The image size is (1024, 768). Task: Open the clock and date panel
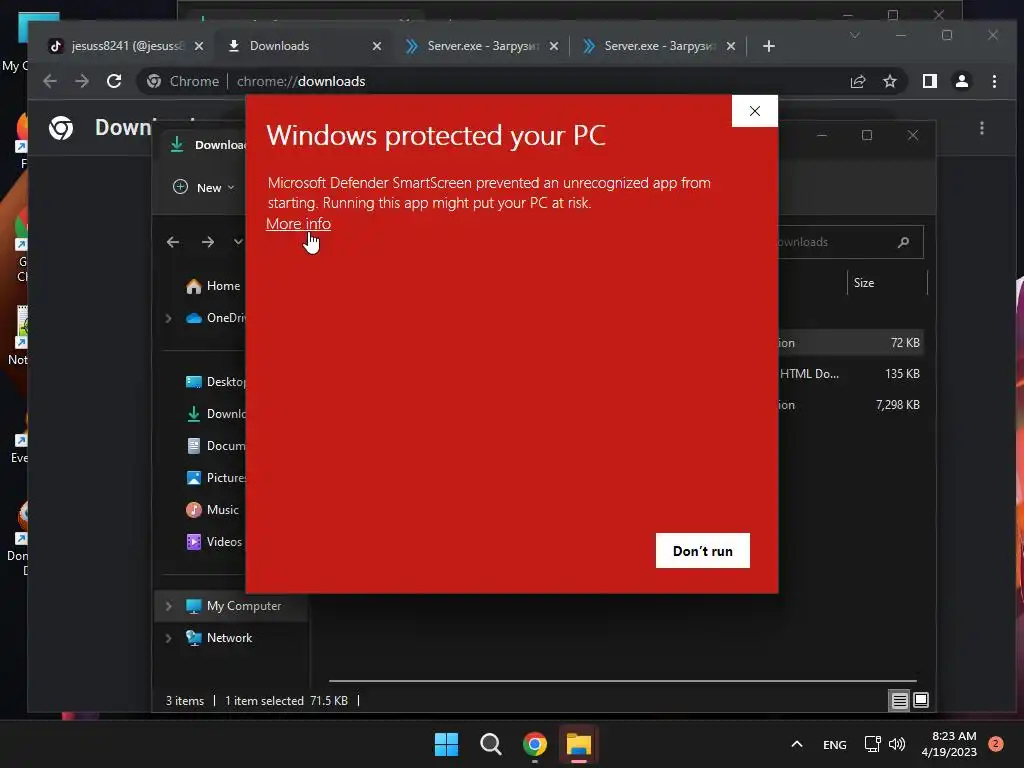click(949, 744)
